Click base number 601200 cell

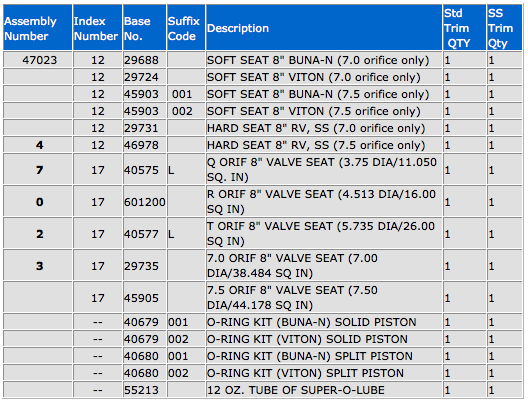(144, 202)
